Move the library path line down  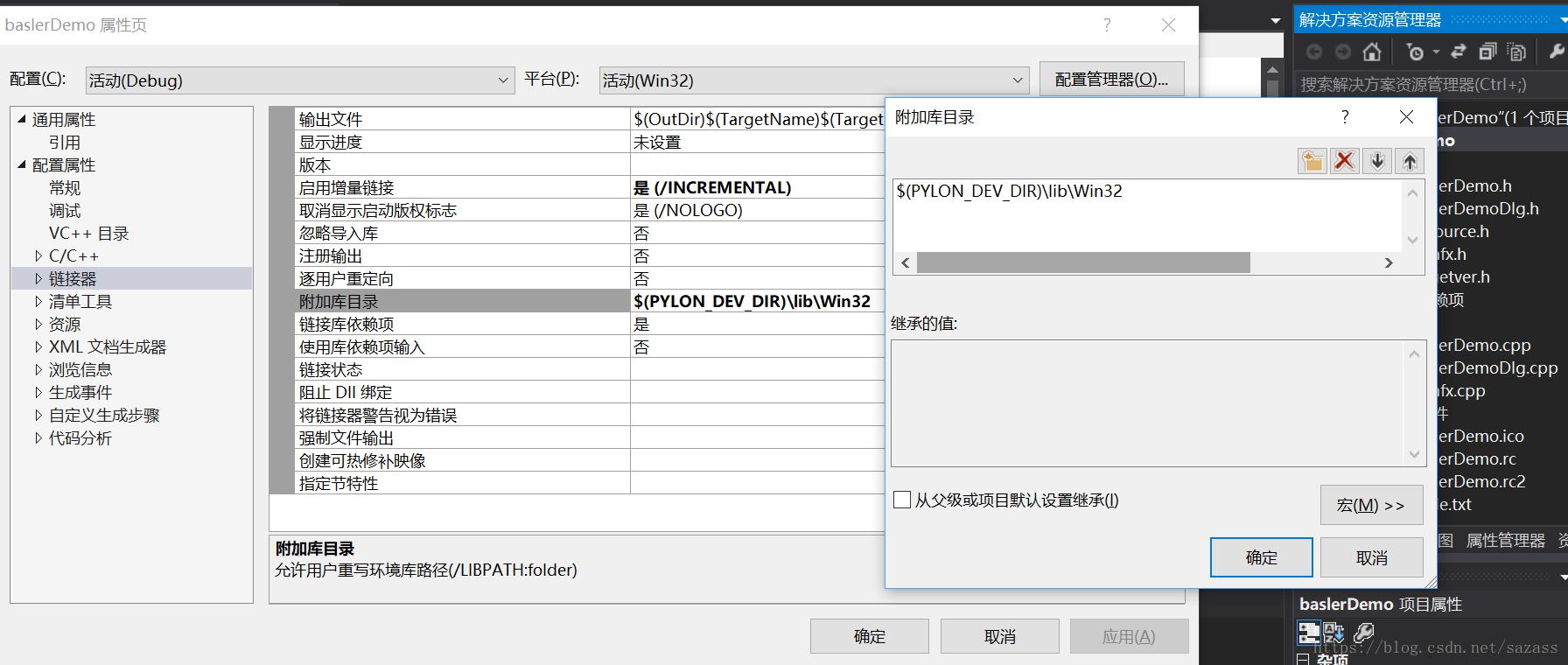[x=1377, y=161]
